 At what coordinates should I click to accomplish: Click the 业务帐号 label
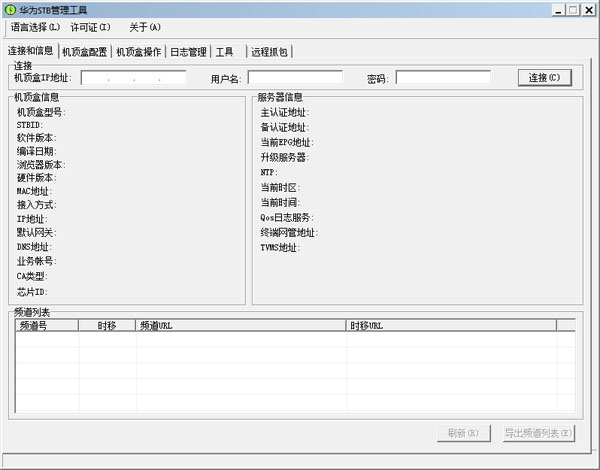click(37, 261)
